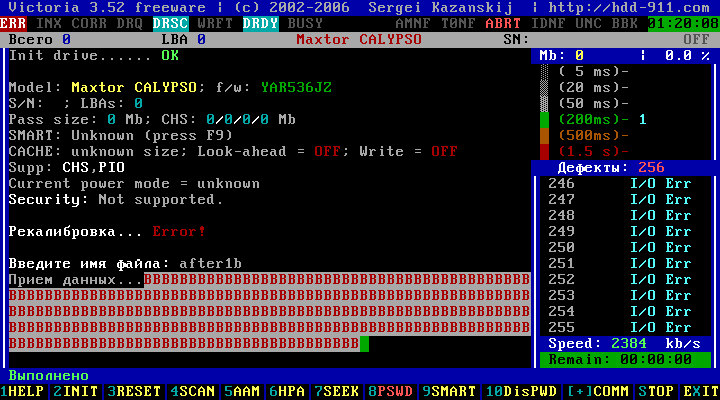
Task: Select 2INIT to initialize the drive
Action: (76, 391)
